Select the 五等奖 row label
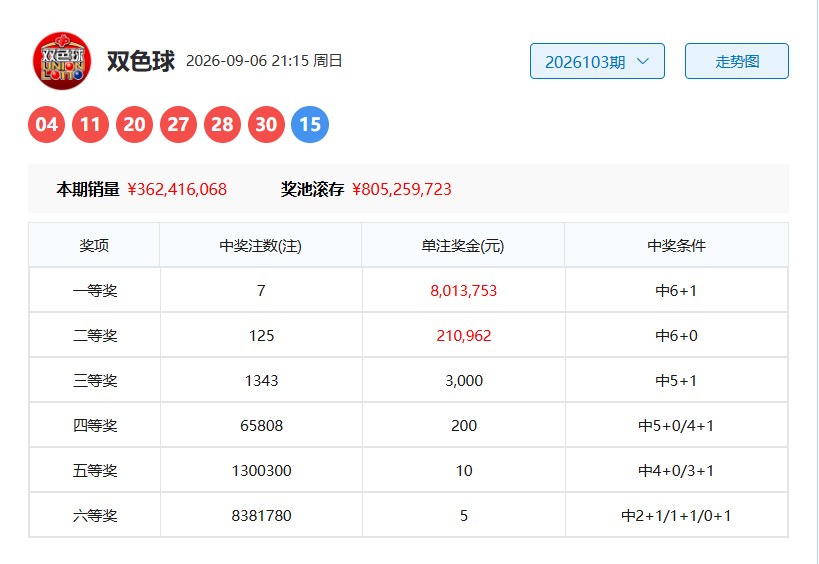 (95, 470)
